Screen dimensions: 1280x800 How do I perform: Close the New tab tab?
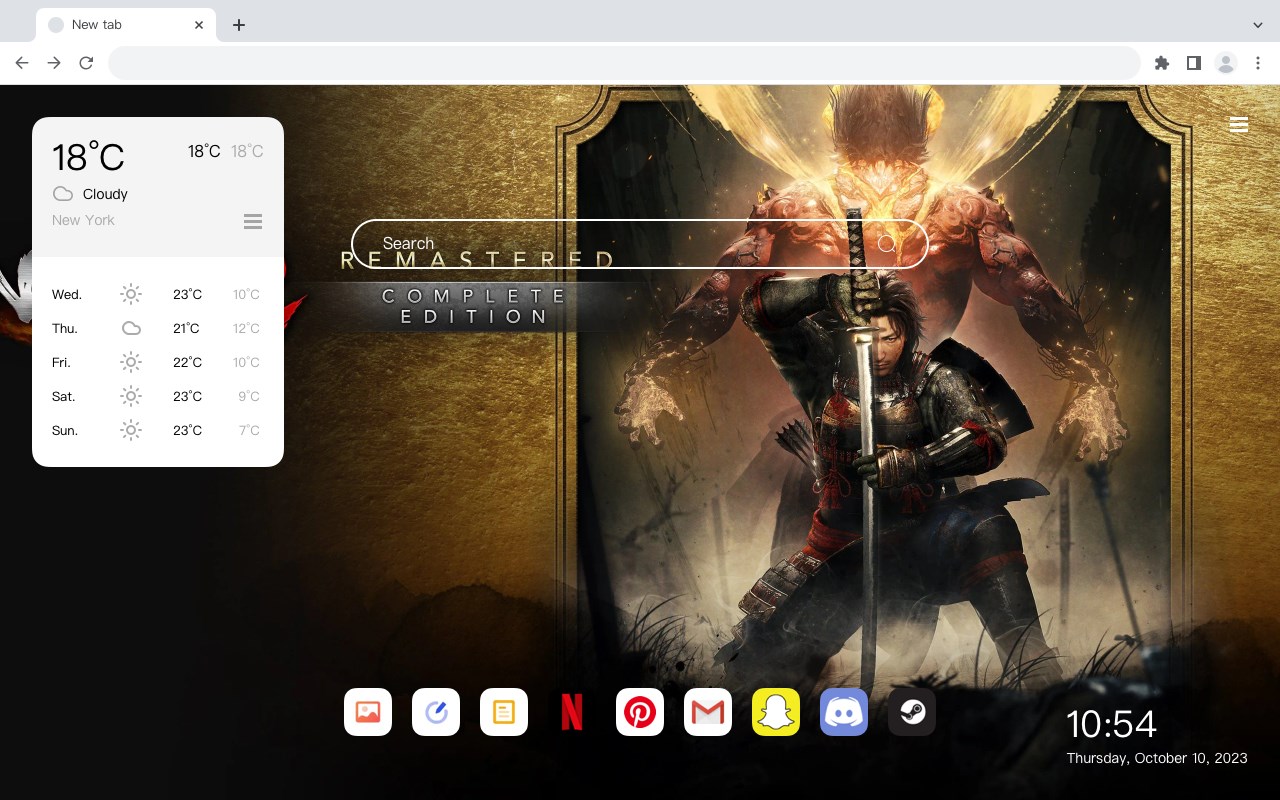tap(199, 25)
